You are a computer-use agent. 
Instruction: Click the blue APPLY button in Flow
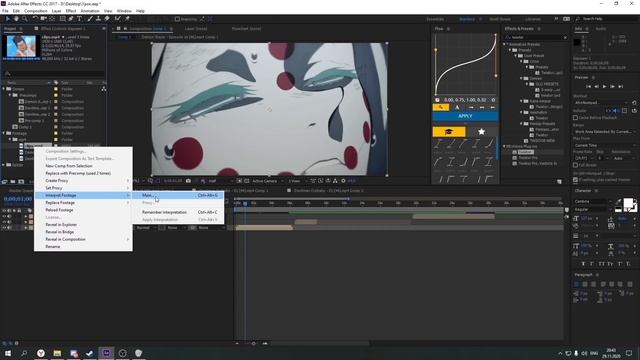tap(465, 116)
